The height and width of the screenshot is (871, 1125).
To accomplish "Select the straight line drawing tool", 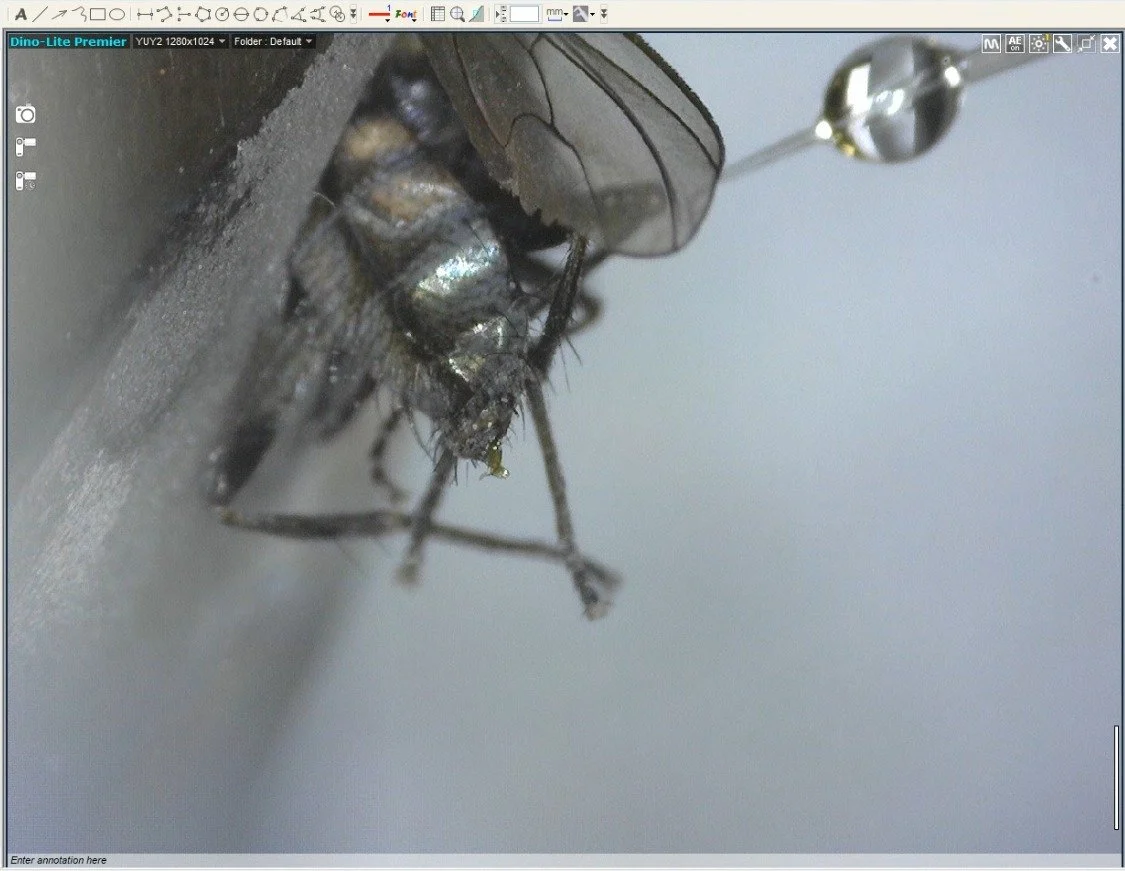I will pyautogui.click(x=39, y=14).
